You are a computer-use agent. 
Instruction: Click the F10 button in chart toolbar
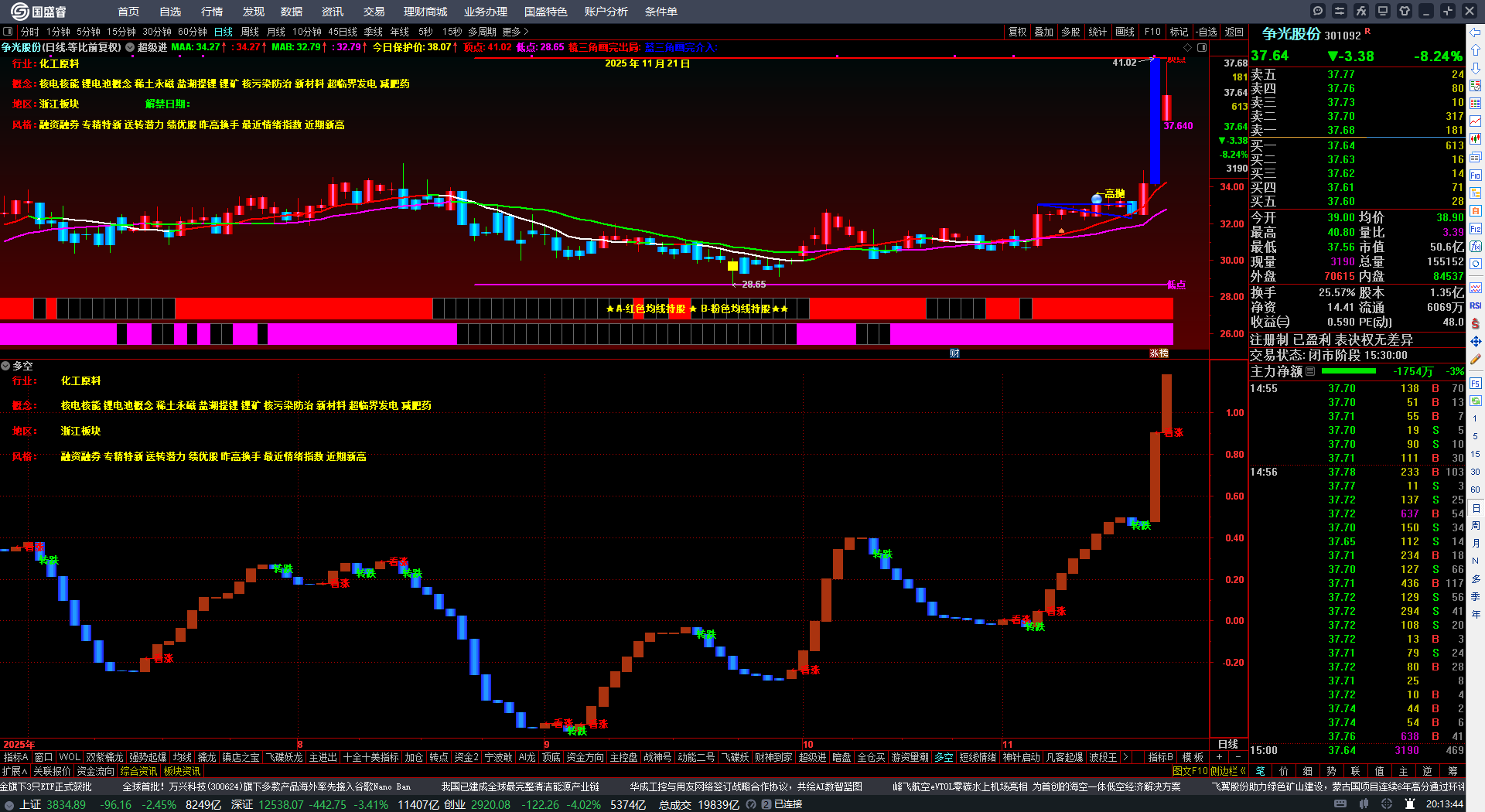click(1152, 32)
